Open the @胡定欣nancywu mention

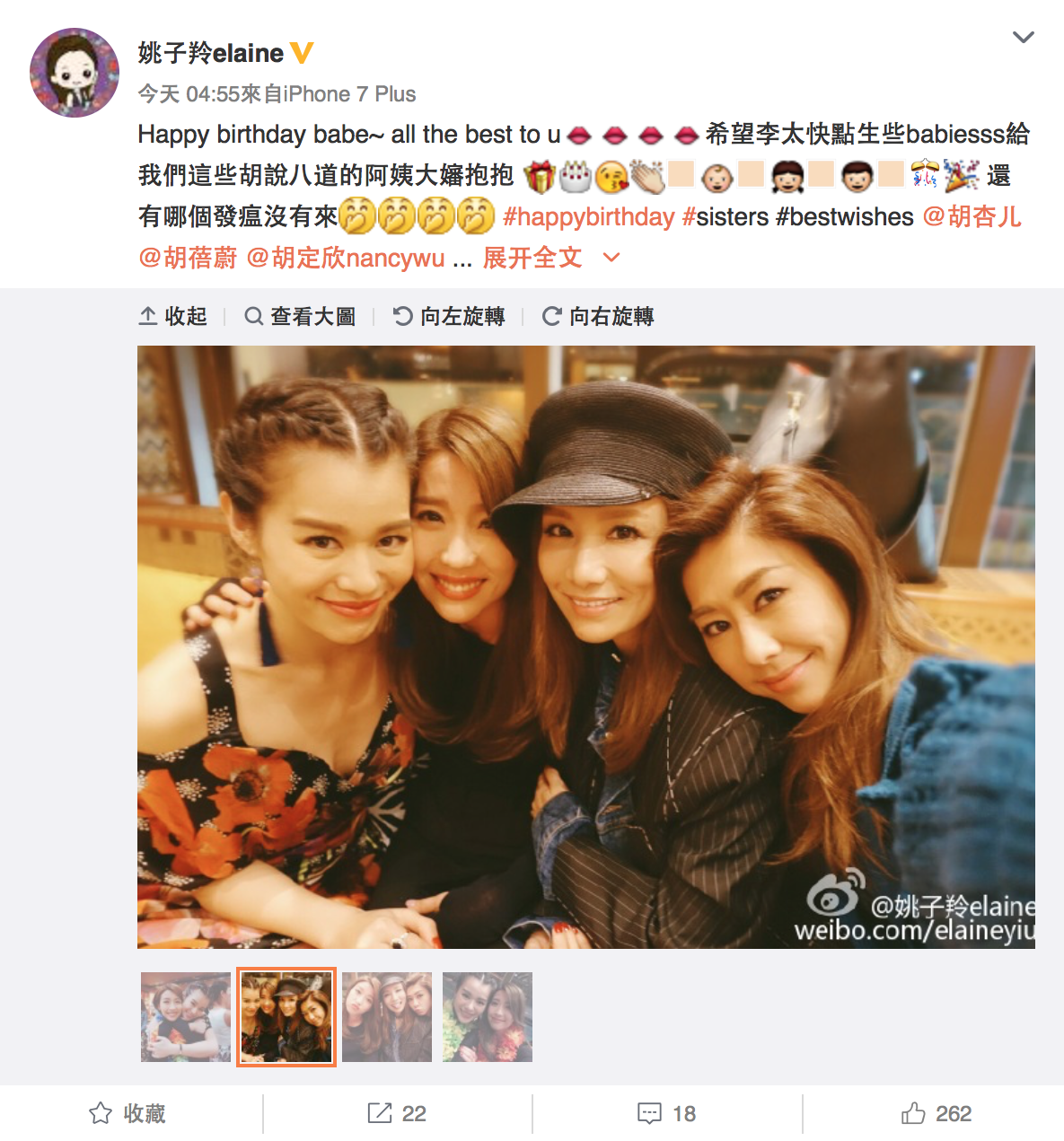[346, 259]
